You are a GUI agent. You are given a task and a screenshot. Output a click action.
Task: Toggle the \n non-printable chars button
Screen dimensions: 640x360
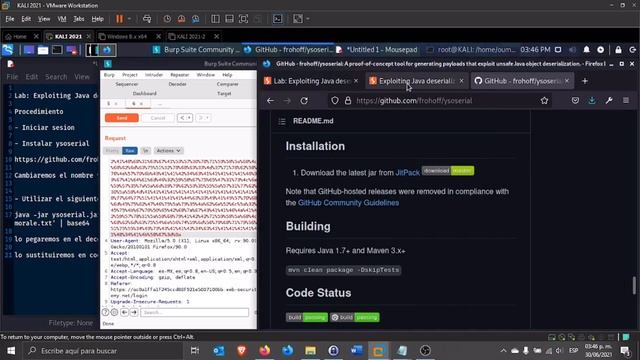(x=146, y=151)
